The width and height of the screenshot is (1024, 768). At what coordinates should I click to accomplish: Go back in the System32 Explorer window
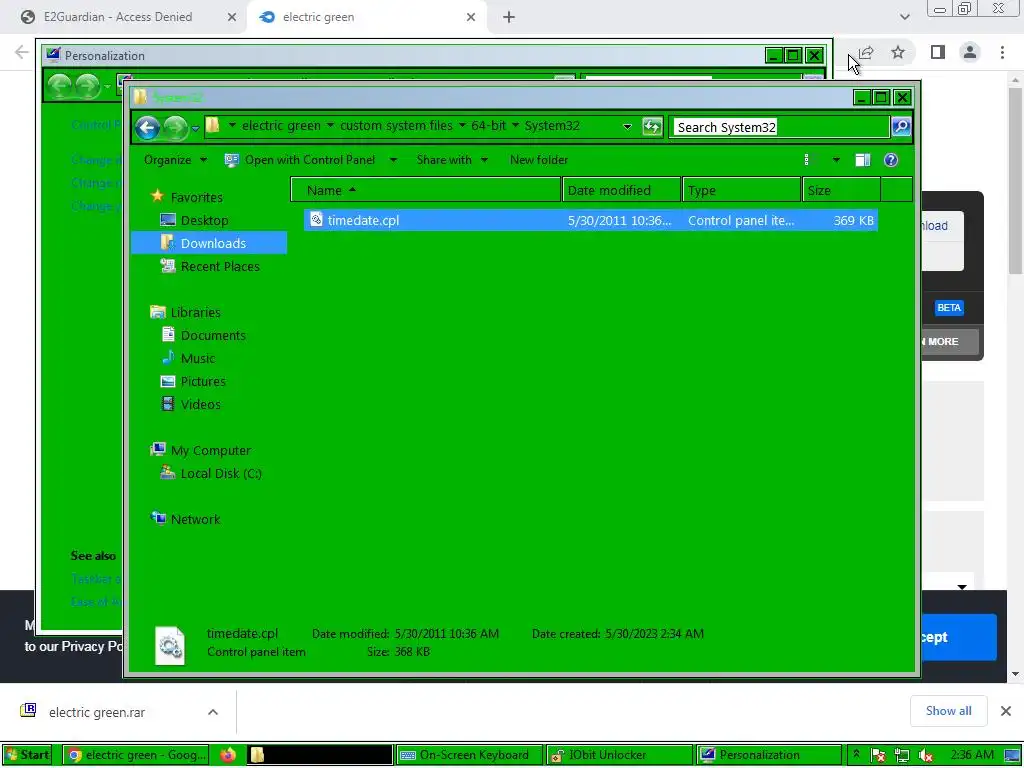click(148, 127)
